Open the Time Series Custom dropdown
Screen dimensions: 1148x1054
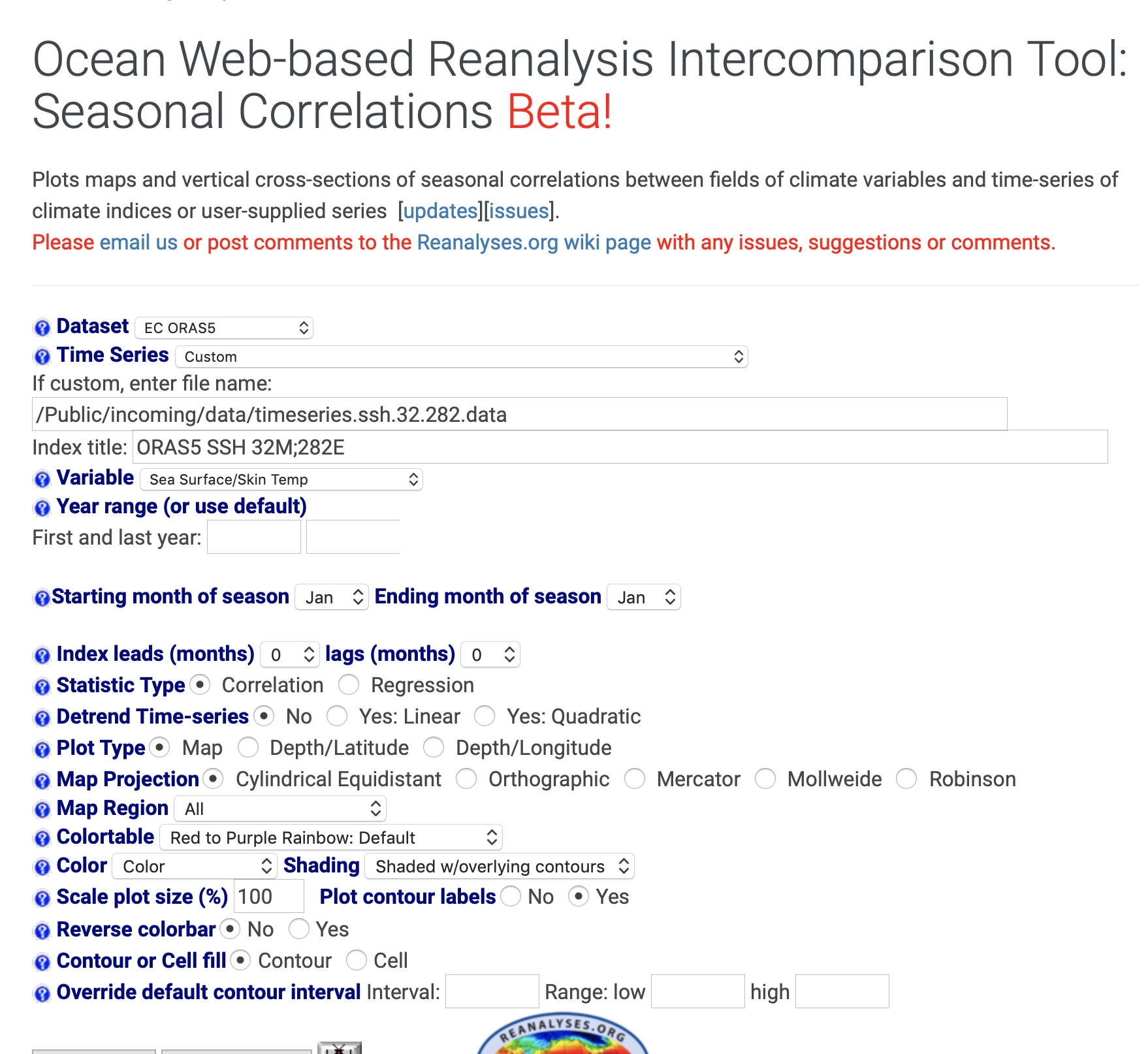(461, 357)
